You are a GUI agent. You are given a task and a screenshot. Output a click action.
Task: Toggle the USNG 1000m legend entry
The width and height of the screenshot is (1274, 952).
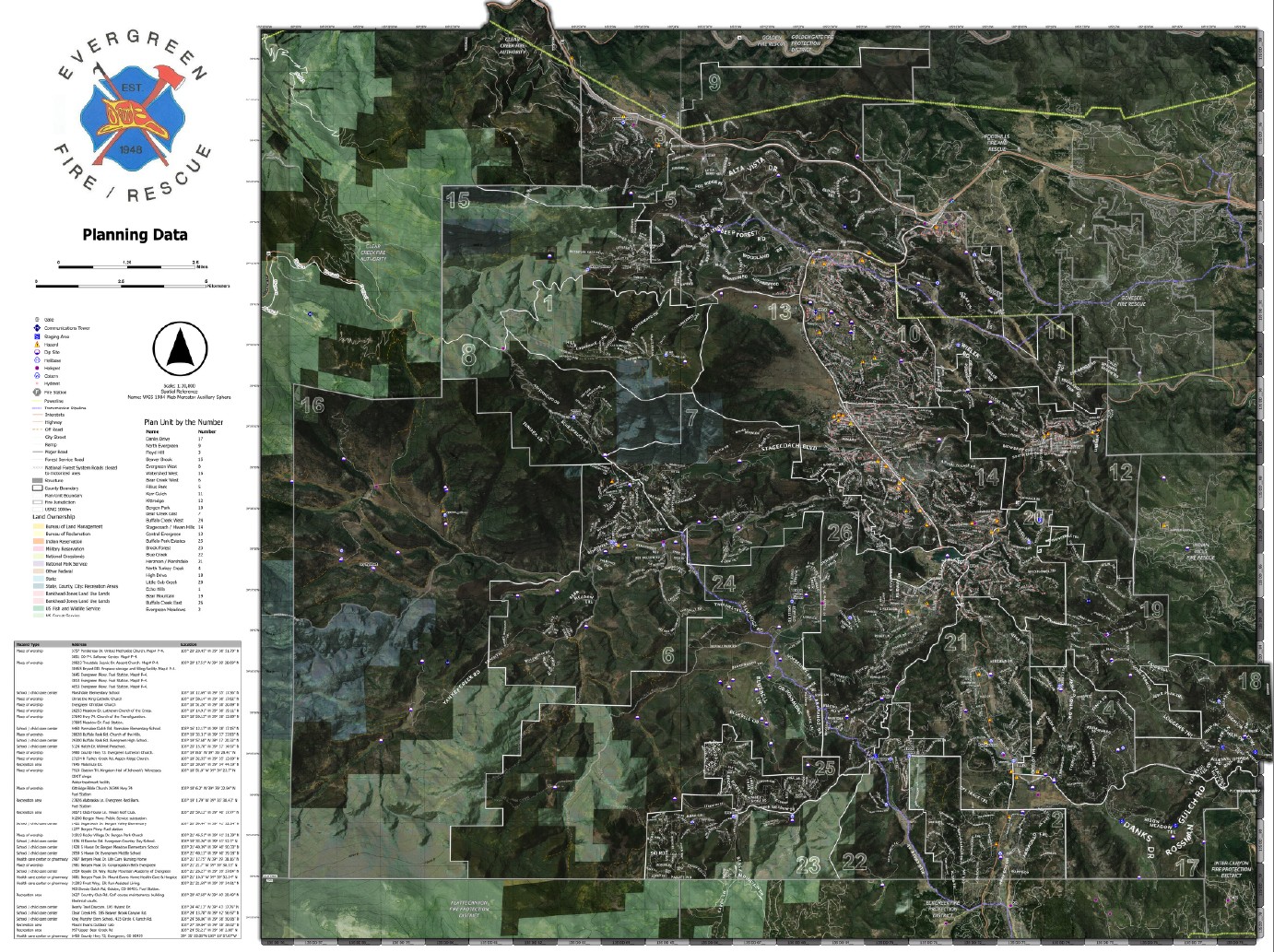tap(39, 510)
